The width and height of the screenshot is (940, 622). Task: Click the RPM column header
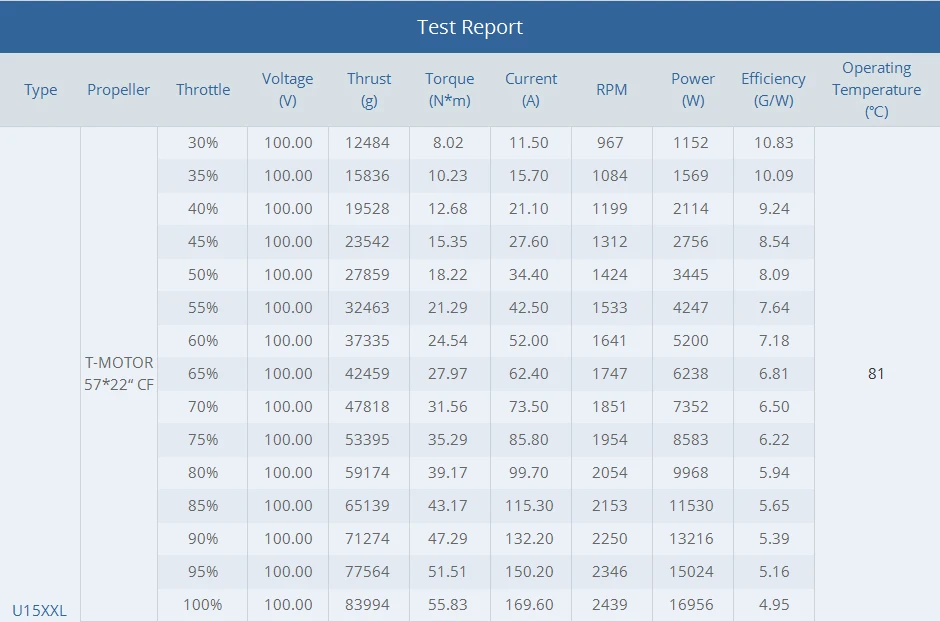click(611, 90)
